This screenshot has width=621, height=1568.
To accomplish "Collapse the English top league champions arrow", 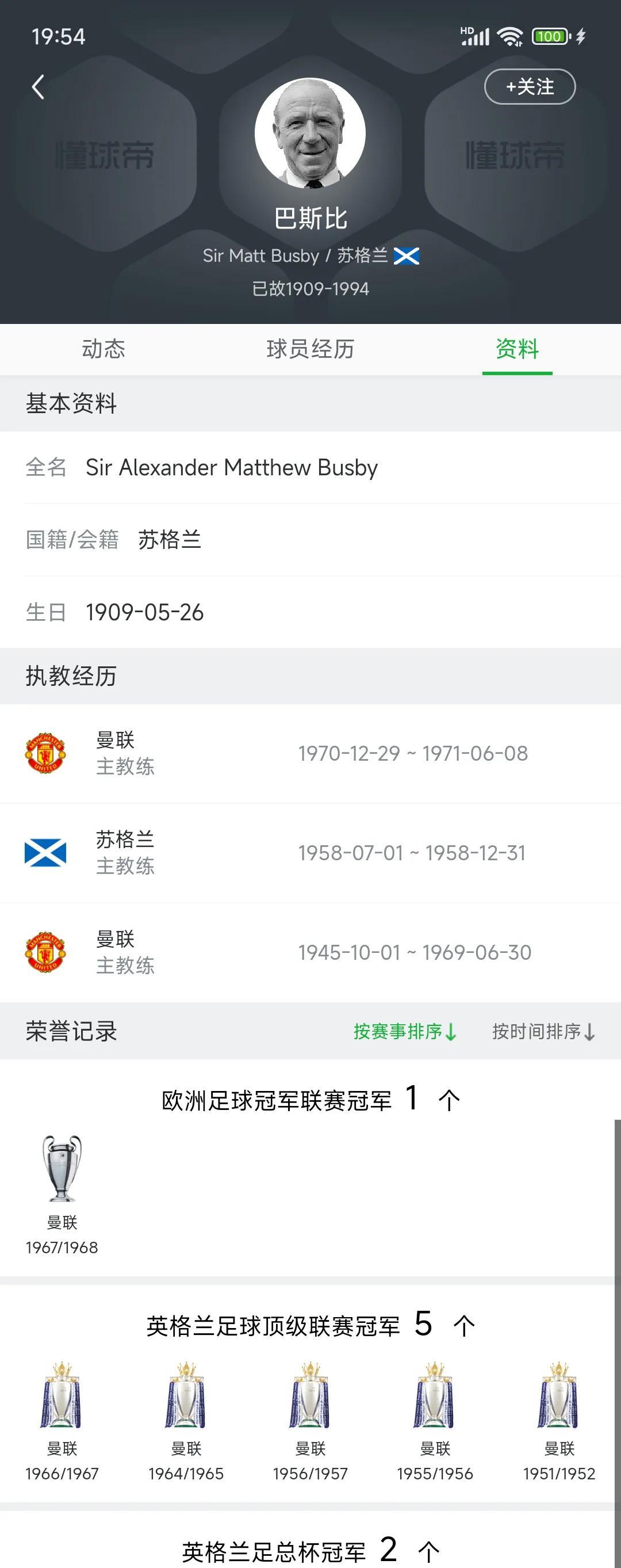I will coord(464,1326).
